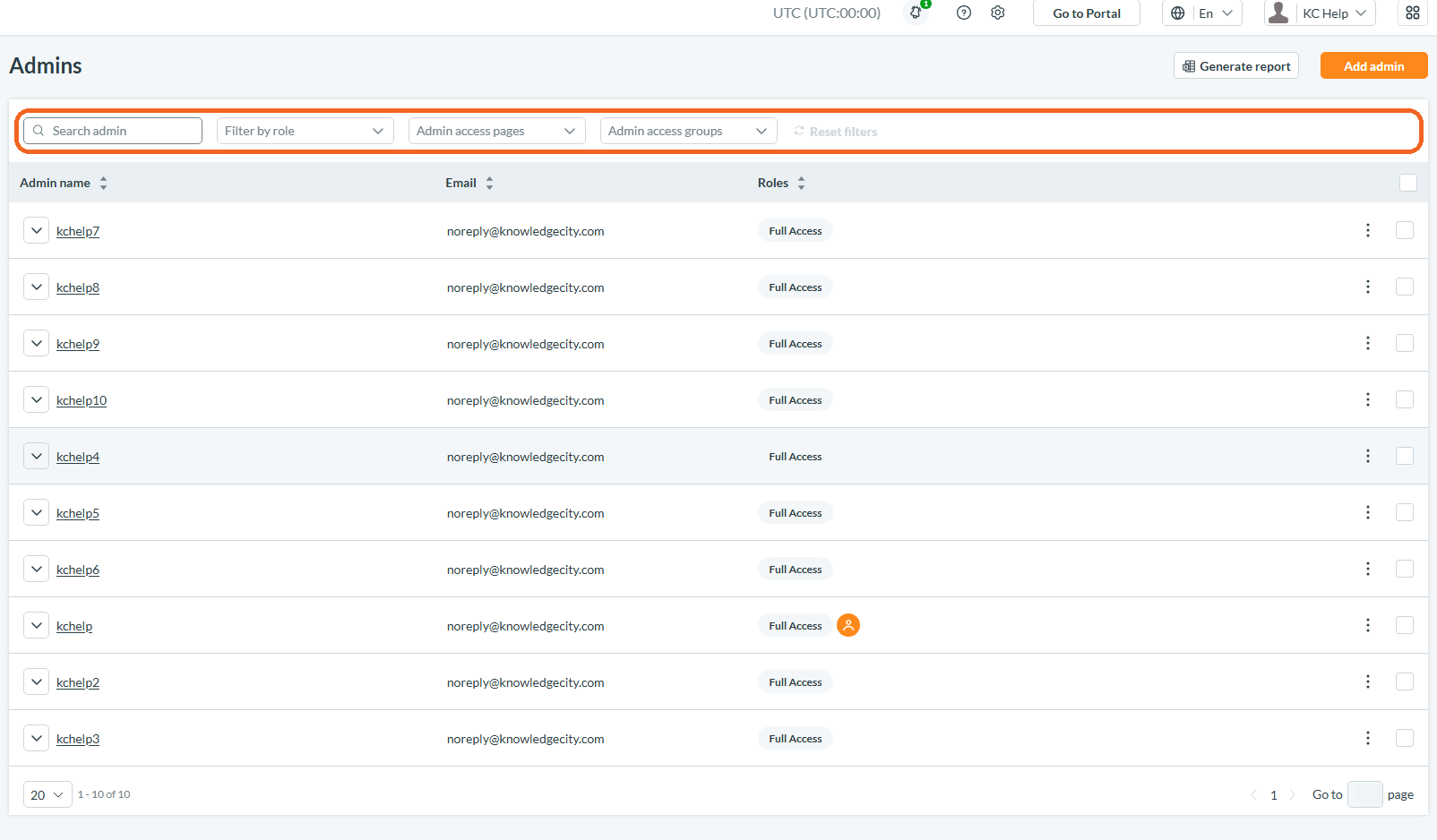Screen dimensions: 1437x840
Task: Open three-dot menu for kchelp8 row
Action: pos(1368,287)
